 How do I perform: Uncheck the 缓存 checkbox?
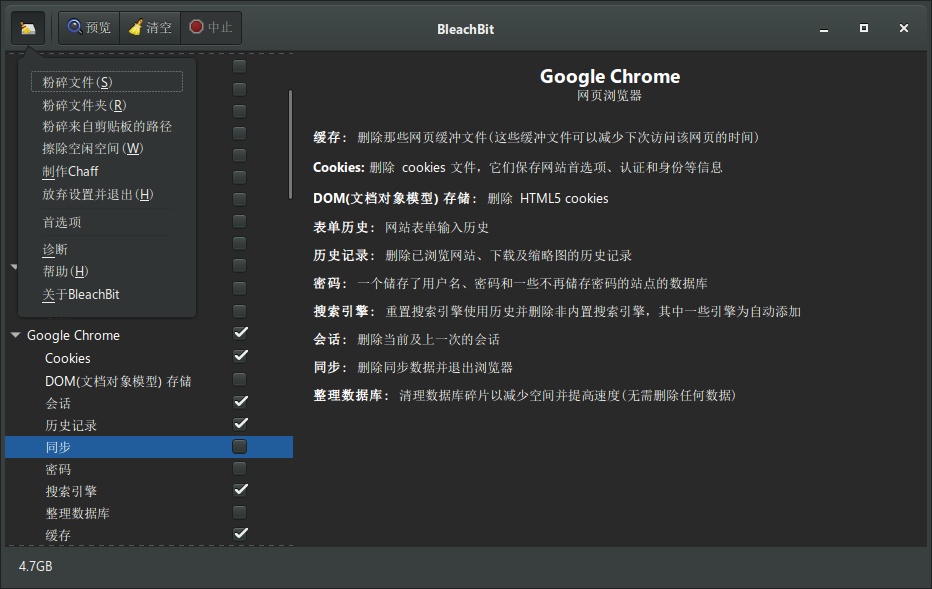[x=240, y=533]
